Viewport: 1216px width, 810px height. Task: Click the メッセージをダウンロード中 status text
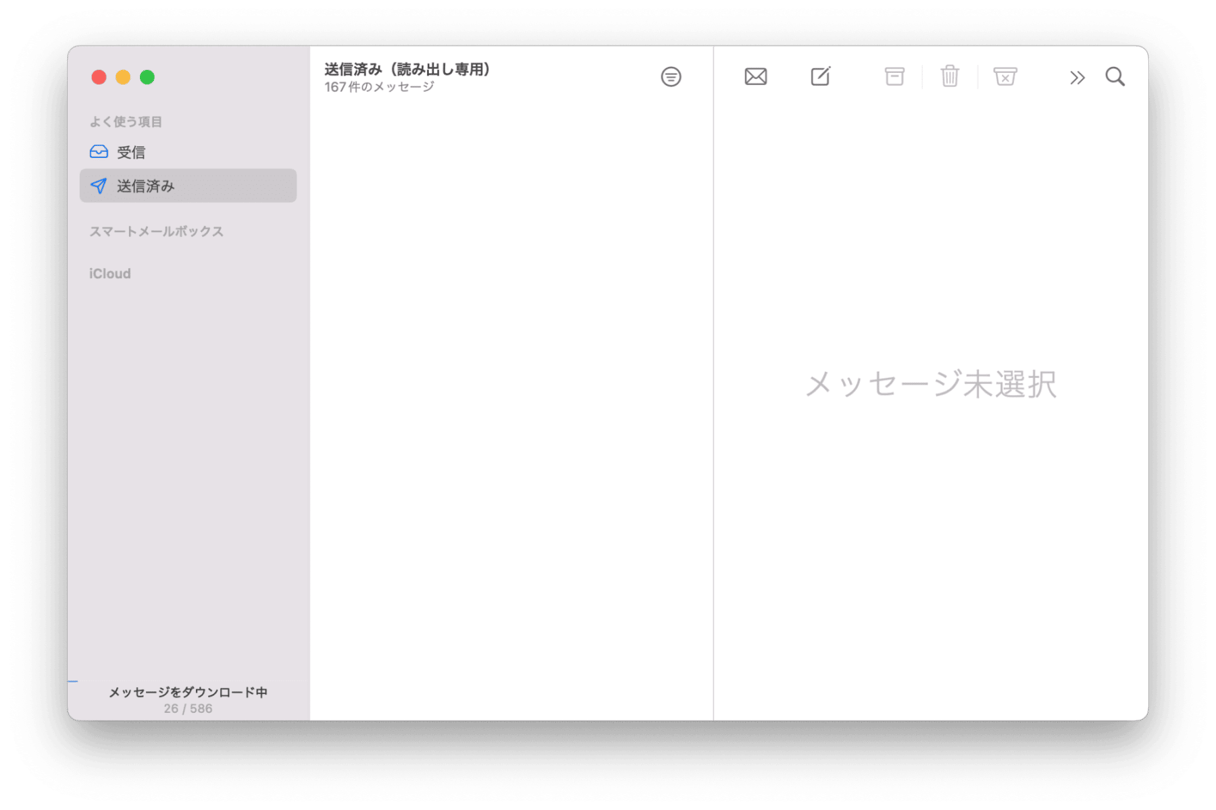click(x=188, y=692)
